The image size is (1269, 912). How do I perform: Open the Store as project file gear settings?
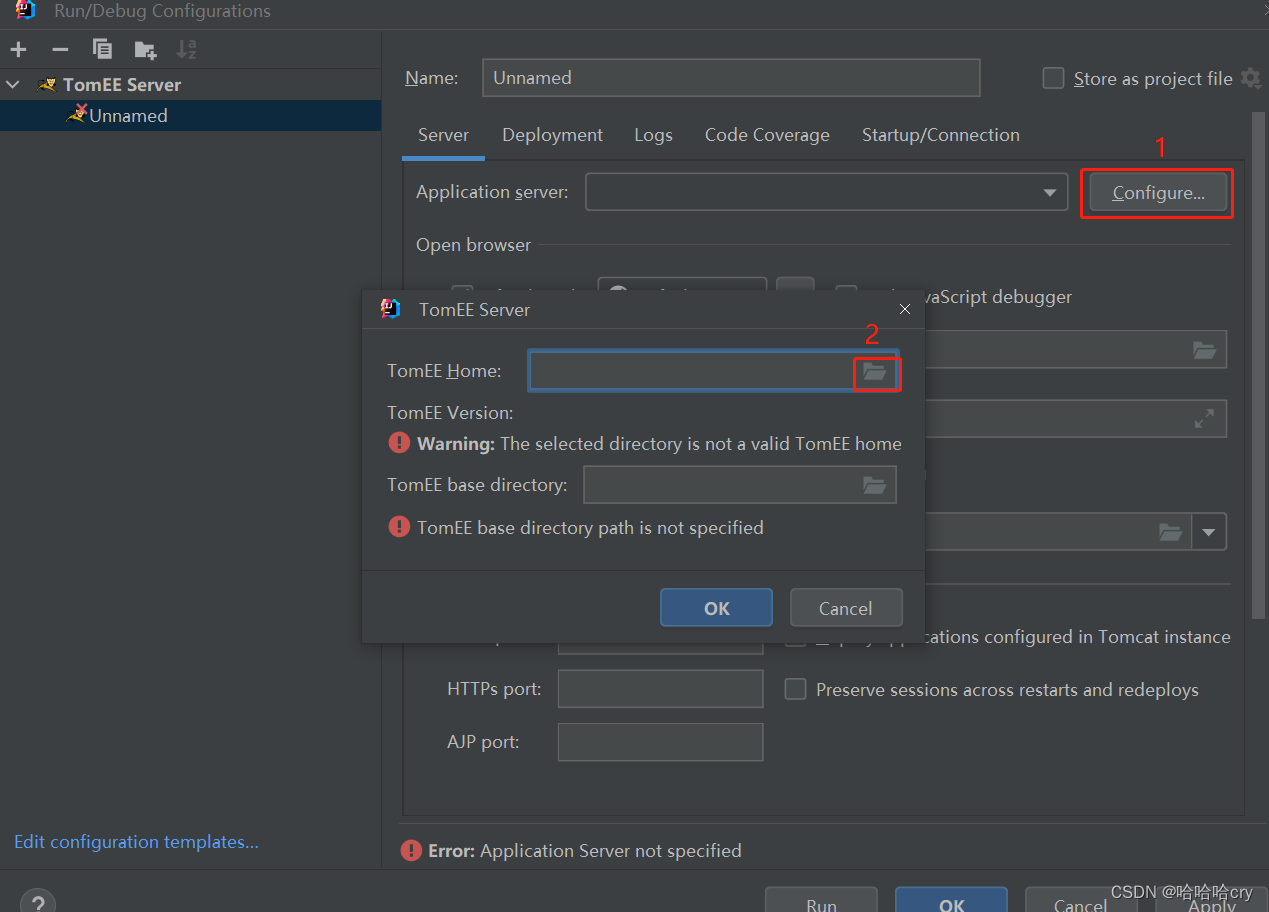coord(1250,78)
